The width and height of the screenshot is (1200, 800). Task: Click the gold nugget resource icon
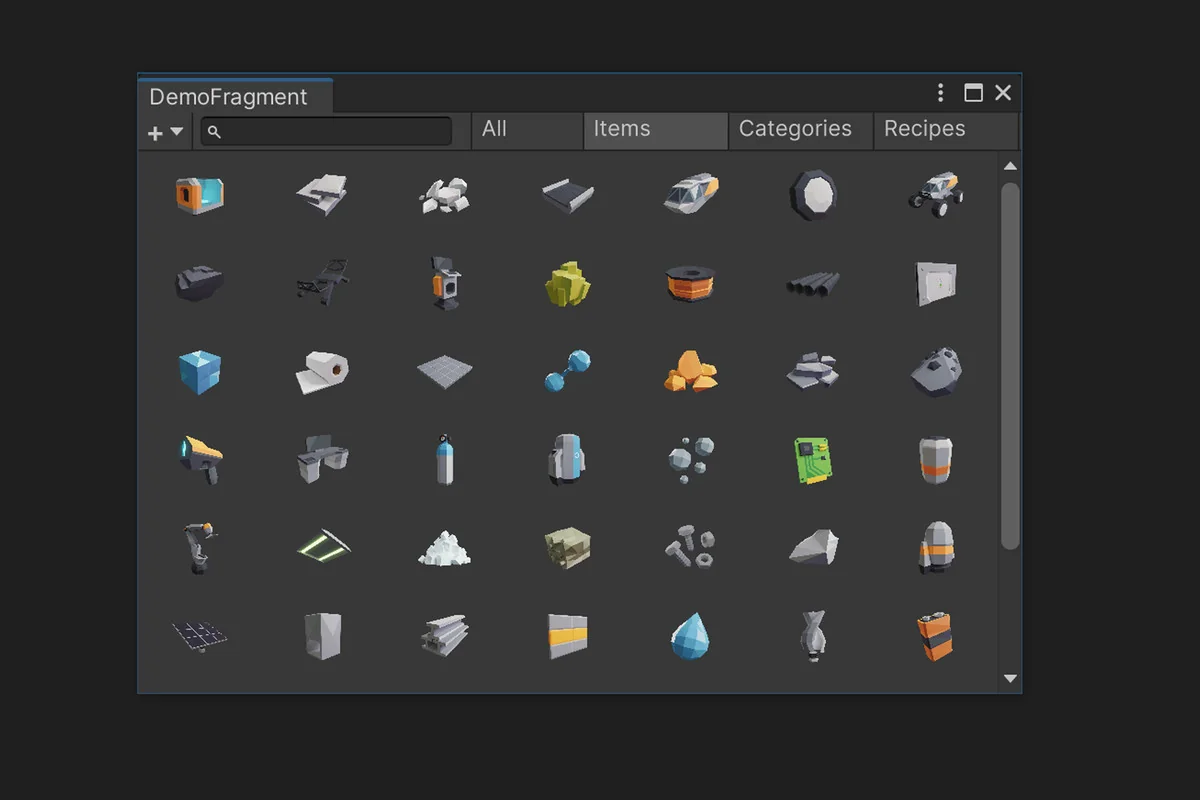(688, 371)
